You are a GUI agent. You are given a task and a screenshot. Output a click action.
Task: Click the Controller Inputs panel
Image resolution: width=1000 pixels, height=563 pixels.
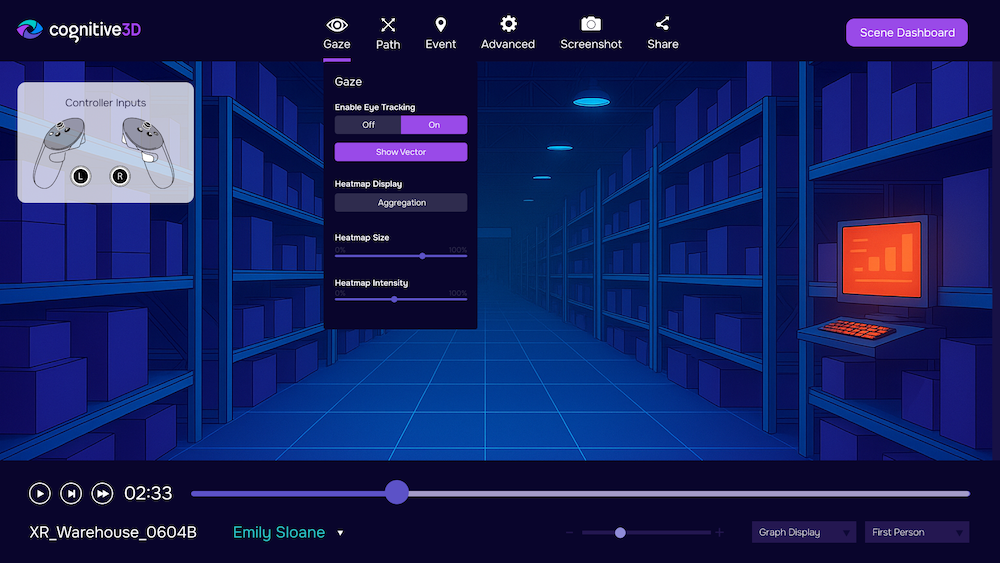coord(105,142)
